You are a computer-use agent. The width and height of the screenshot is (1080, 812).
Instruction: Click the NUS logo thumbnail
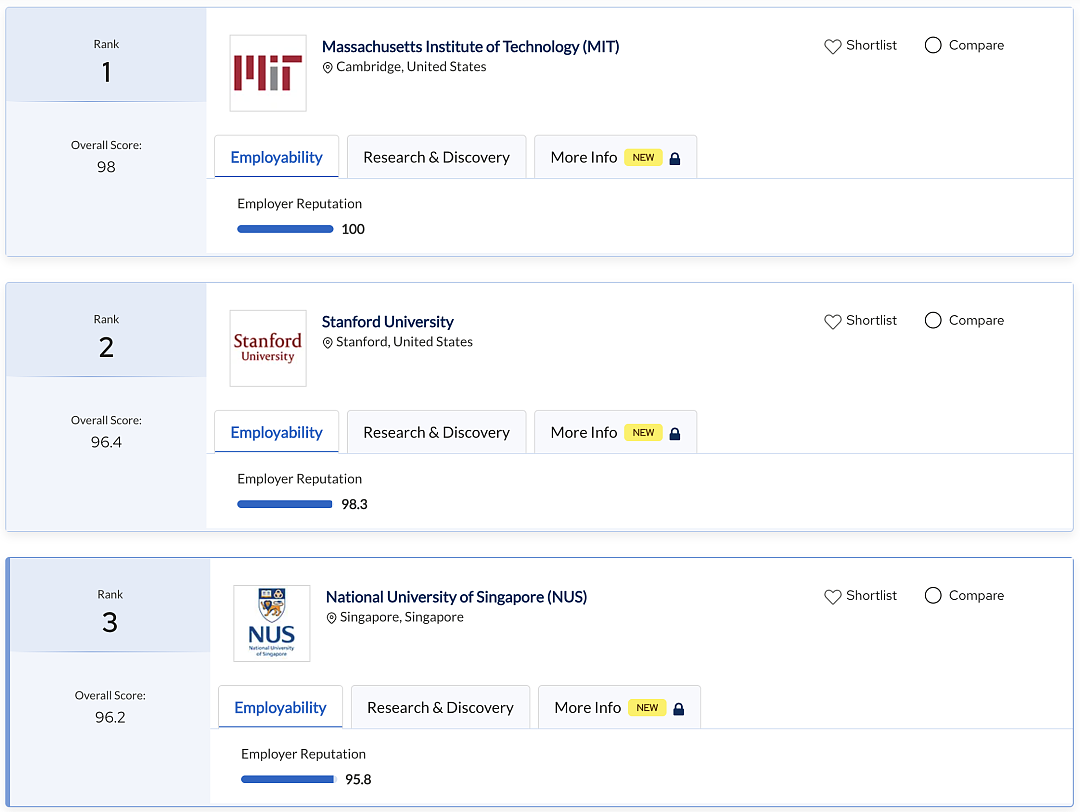click(x=271, y=623)
